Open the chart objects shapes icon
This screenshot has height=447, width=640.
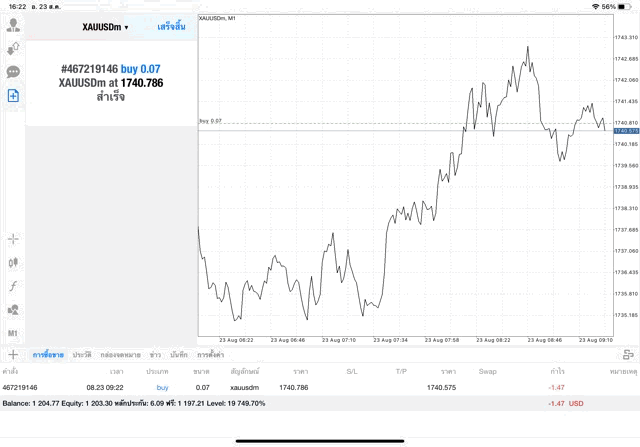coord(13,310)
